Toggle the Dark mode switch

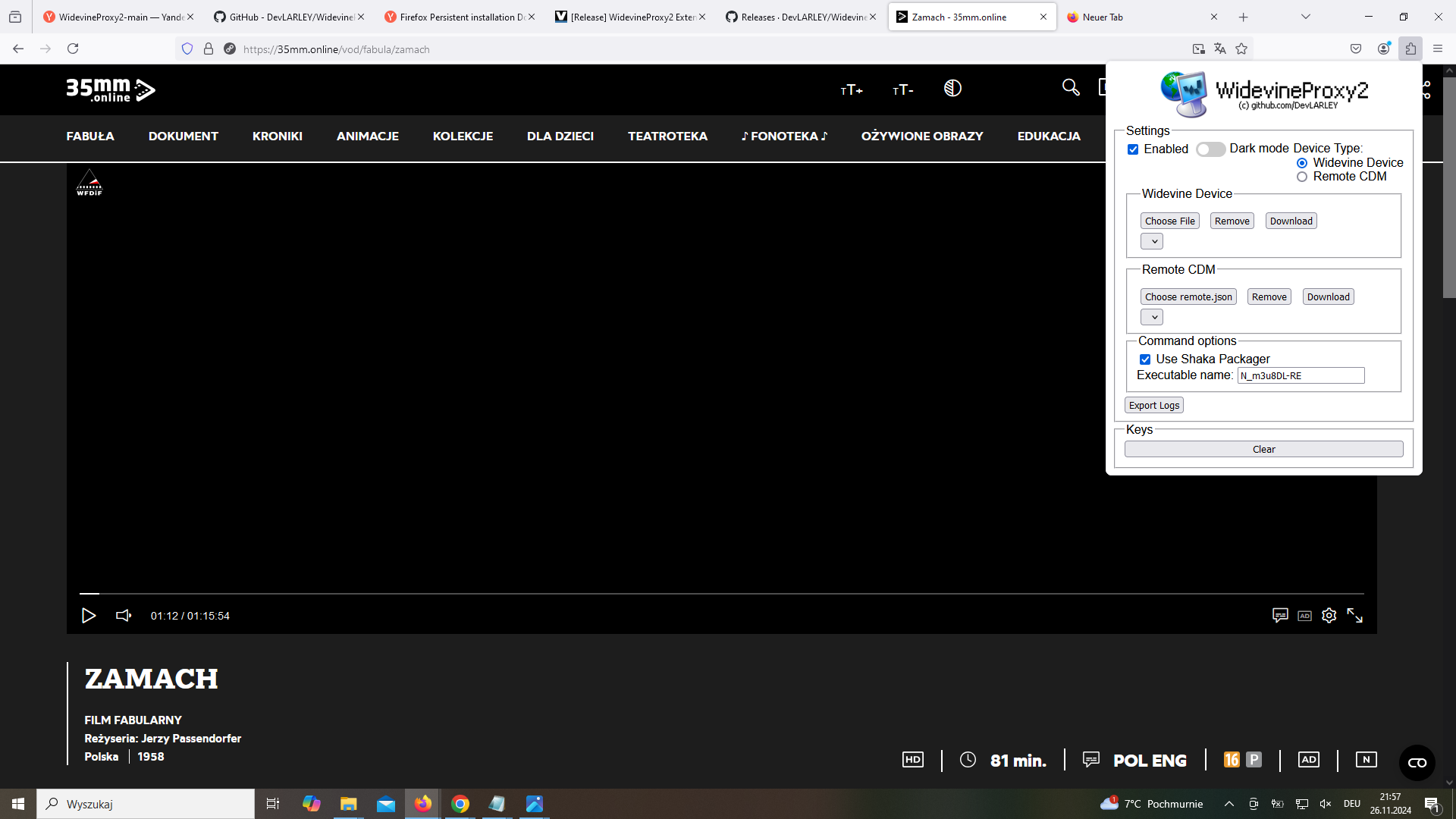(x=1210, y=149)
